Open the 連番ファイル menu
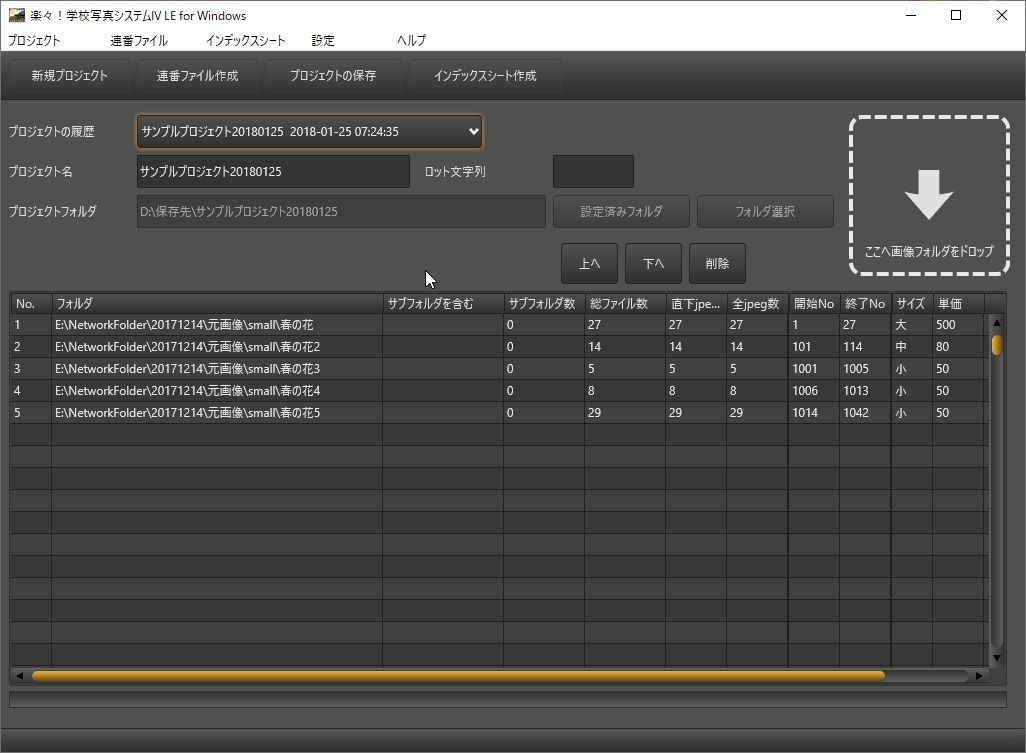 [x=139, y=41]
